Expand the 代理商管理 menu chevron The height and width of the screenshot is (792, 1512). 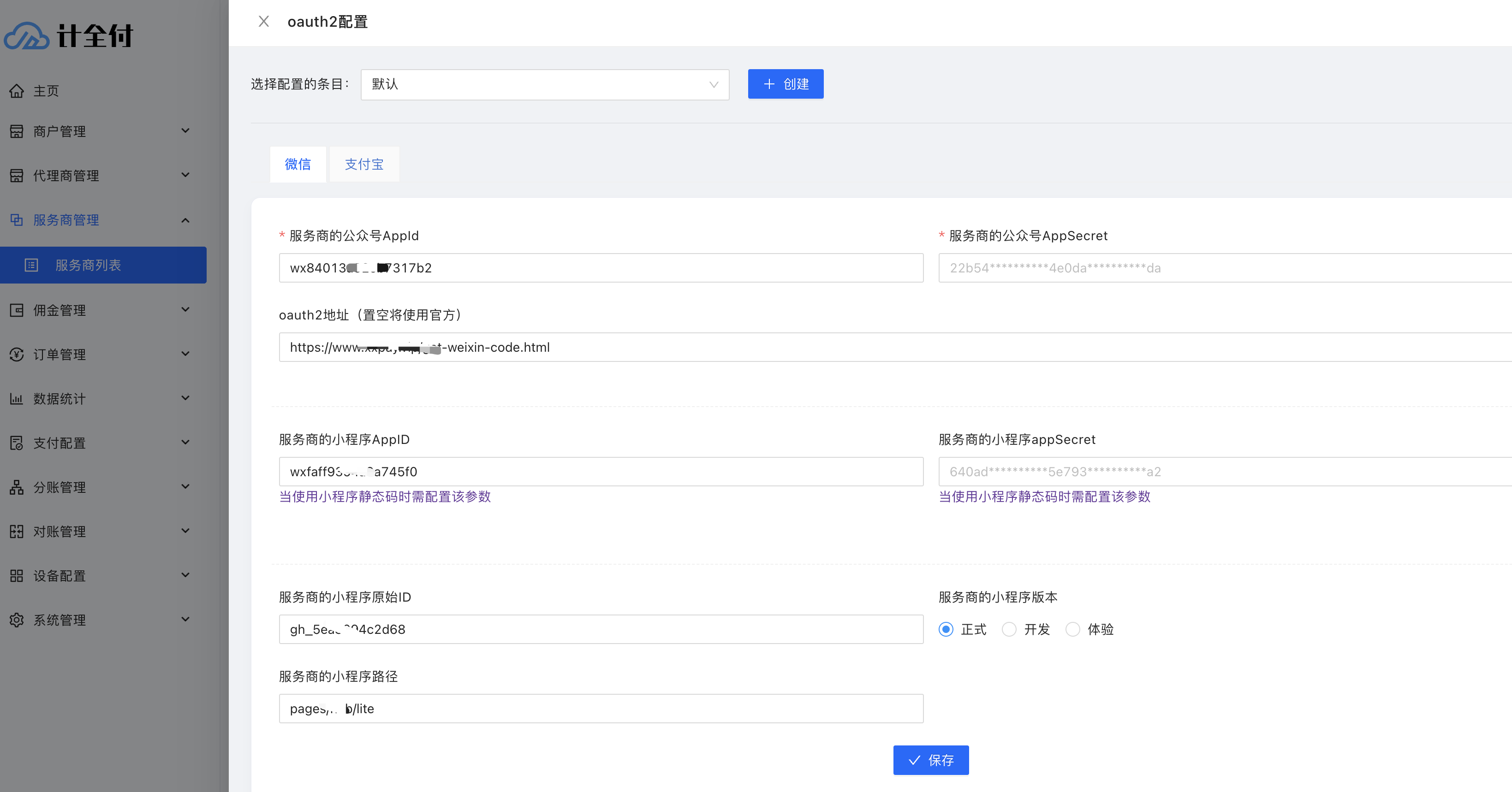click(185, 175)
